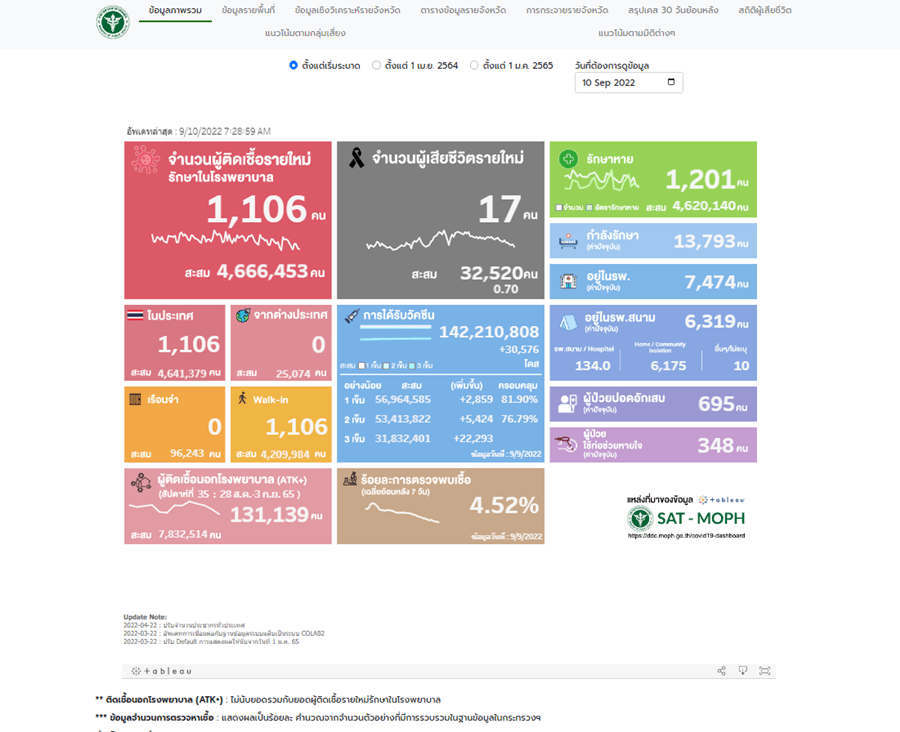
Task: Enter full screen via Tableau toolbar icon
Action: [765, 671]
